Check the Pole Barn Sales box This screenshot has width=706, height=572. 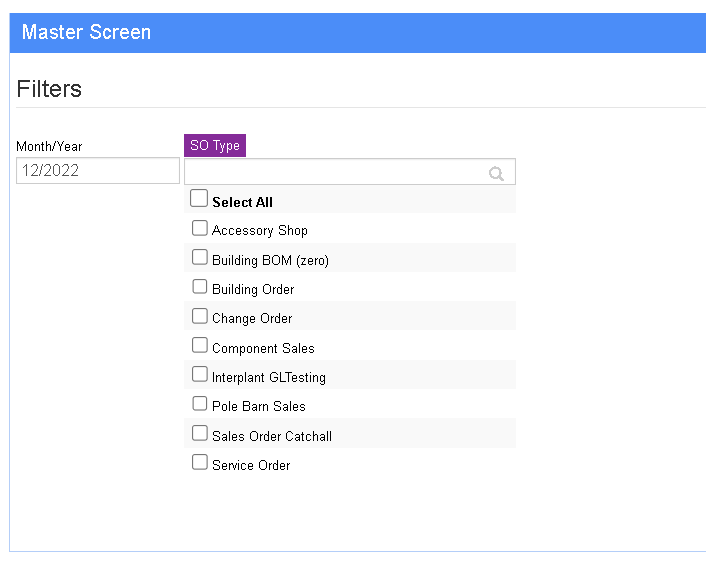tap(199, 404)
